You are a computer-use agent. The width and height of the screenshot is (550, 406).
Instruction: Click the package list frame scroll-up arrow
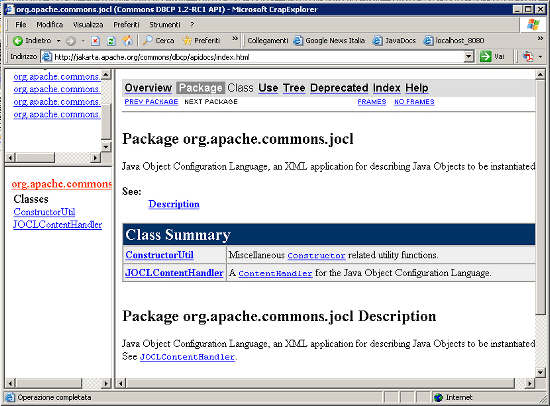pyautogui.click(x=106, y=74)
